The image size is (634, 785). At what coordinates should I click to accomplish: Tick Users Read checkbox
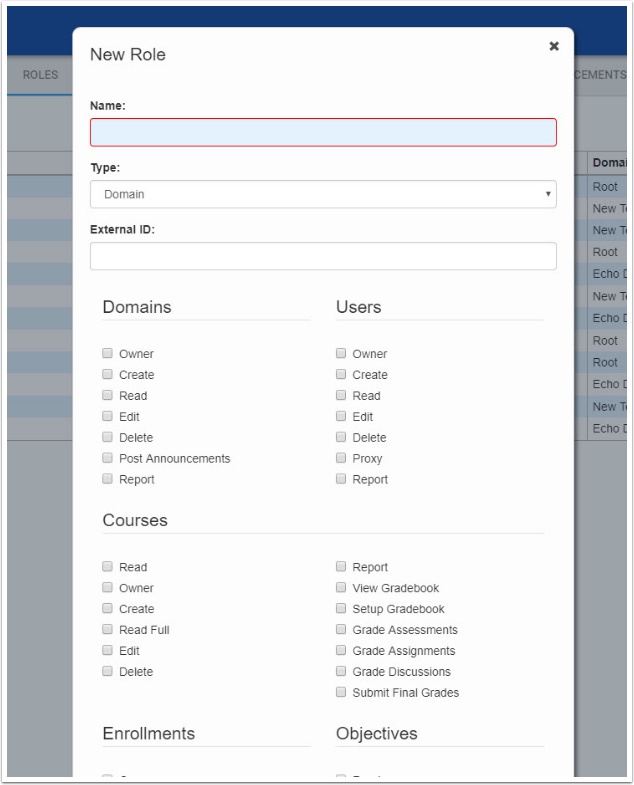tap(341, 396)
